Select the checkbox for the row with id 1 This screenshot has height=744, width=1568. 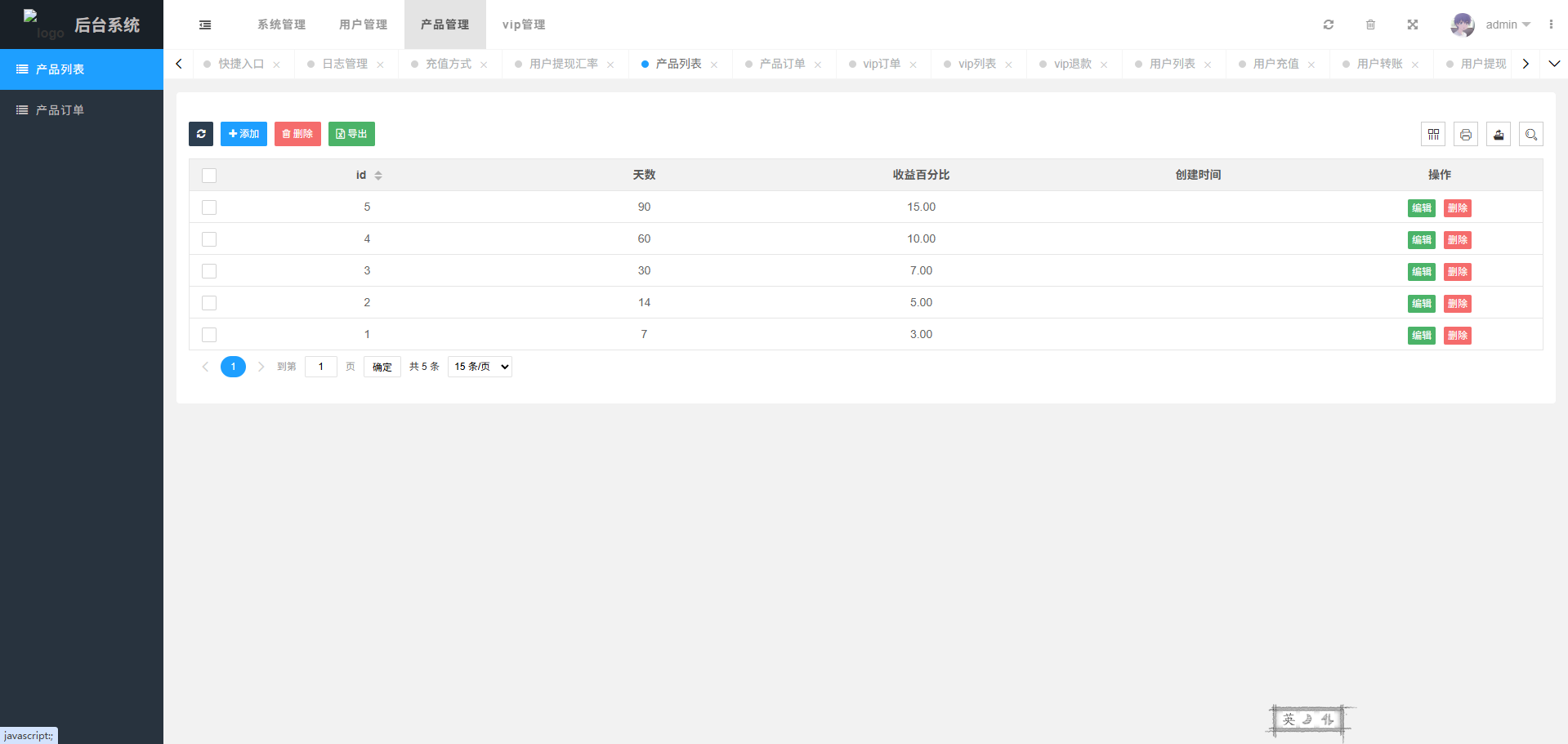(209, 335)
